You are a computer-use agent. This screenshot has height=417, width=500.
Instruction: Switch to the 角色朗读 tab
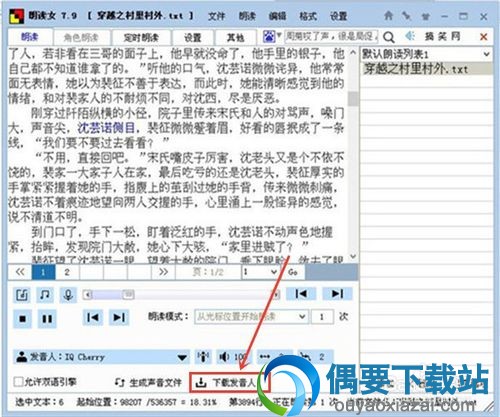[81, 37]
